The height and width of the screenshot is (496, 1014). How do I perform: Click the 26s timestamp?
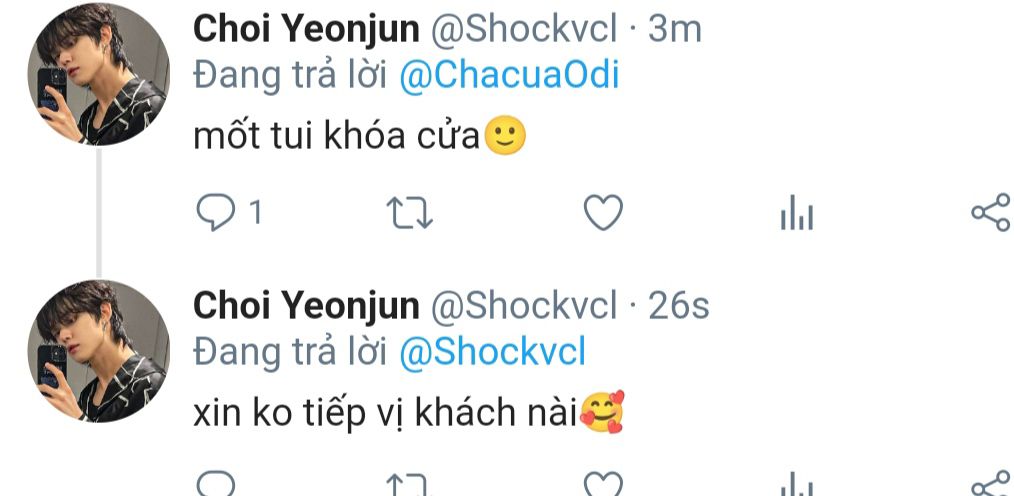[679, 306]
